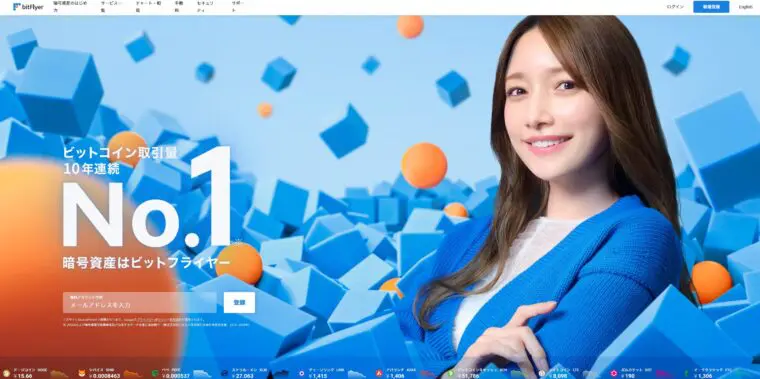The image size is (760, 379).
Task: Select the Ethereum Classic coin icon
Action: (686, 373)
